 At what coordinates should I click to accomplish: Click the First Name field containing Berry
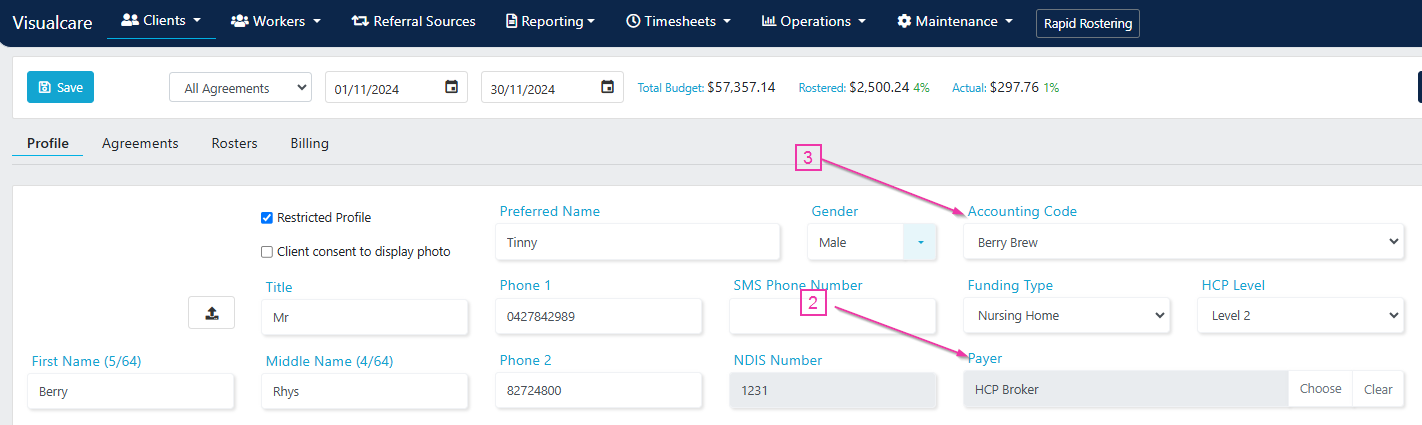[131, 392]
